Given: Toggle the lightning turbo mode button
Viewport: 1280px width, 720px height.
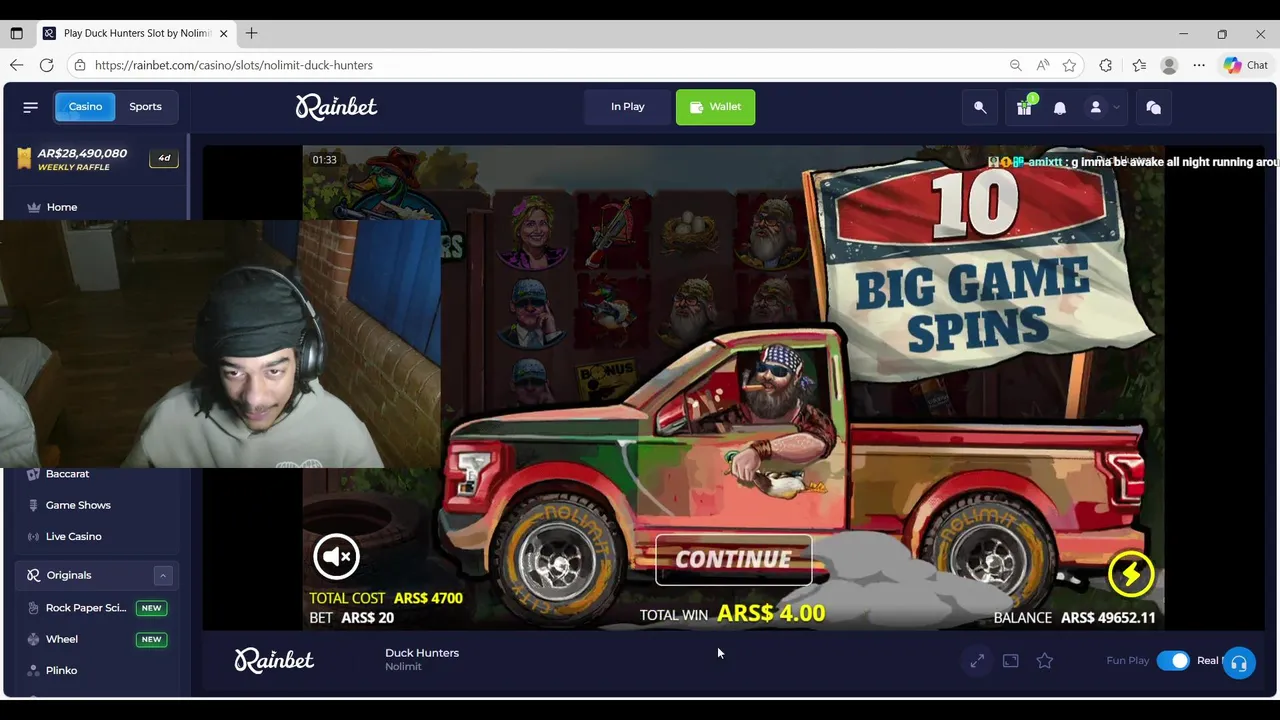Looking at the screenshot, I should click(1131, 573).
